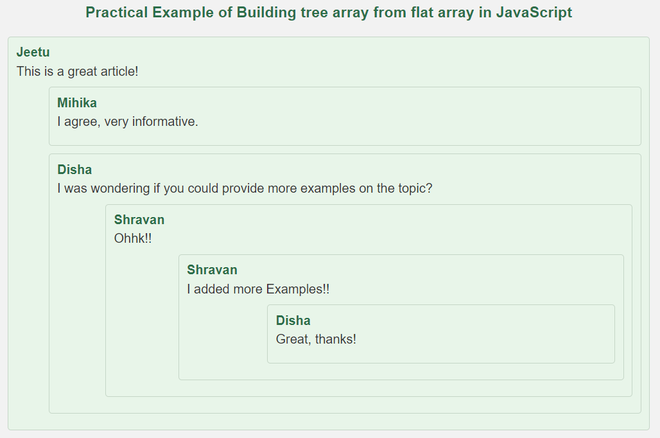
Task: Click the author name Jeetu
Action: coord(33,52)
